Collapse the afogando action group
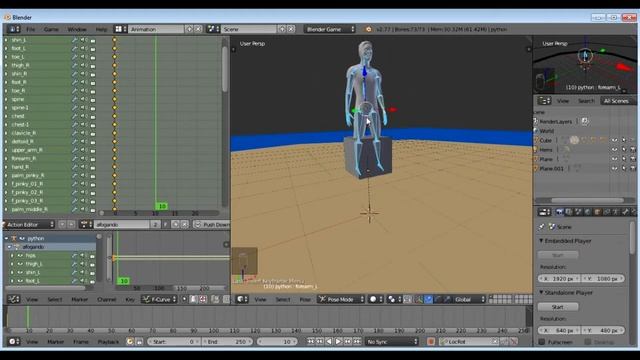This screenshot has width=640, height=360. (x=9, y=247)
